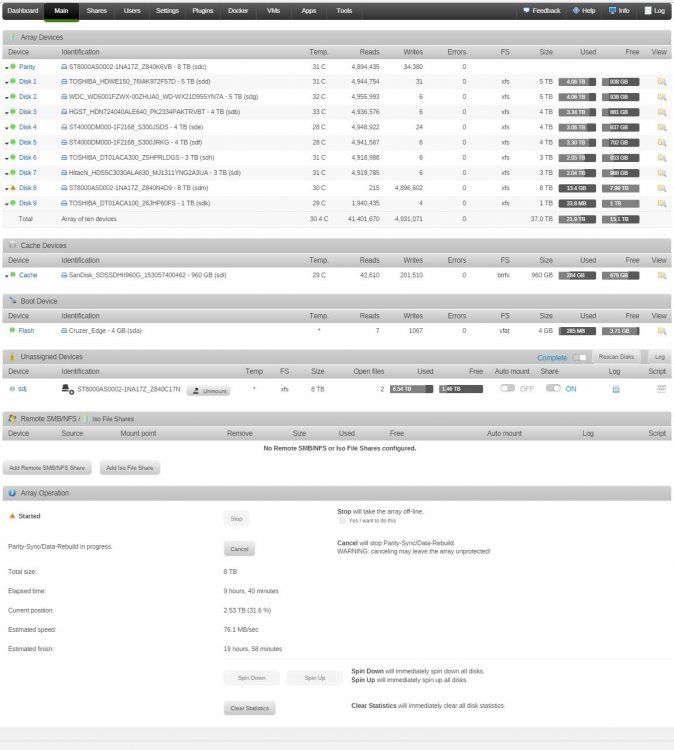Image resolution: width=674 pixels, height=750 pixels.
Task: Click the Cruzer_Edge drive icon
Action: pyautogui.click(x=64, y=331)
